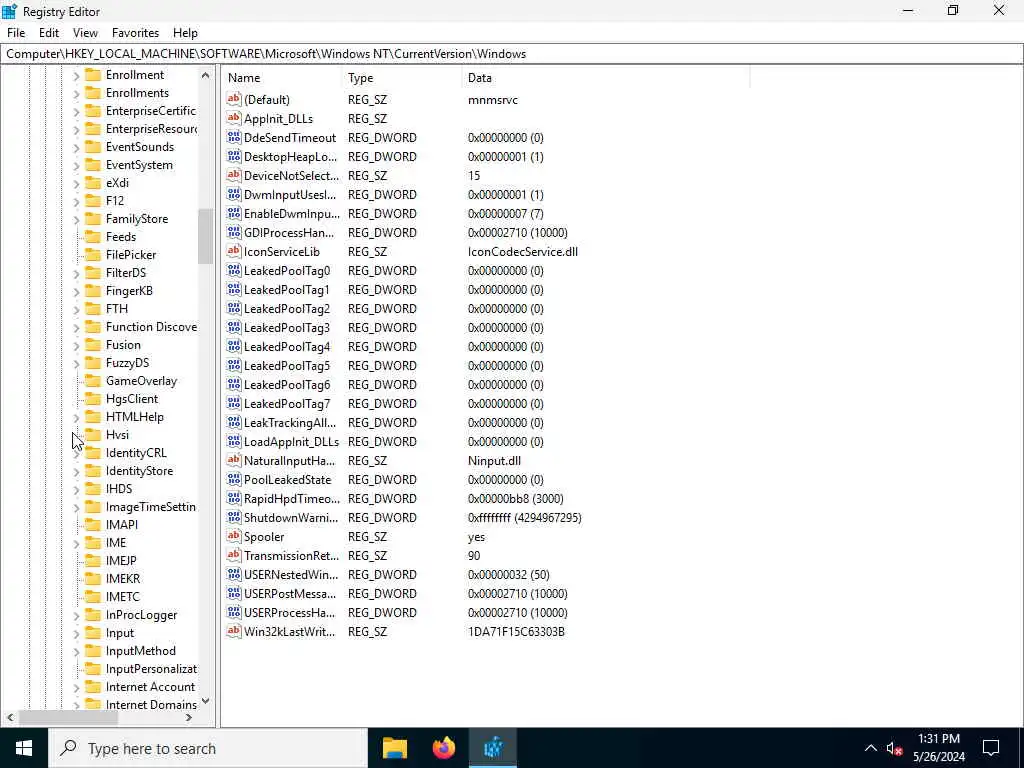
Task: Select the GDIProcessHan... value name
Action: click(x=289, y=232)
